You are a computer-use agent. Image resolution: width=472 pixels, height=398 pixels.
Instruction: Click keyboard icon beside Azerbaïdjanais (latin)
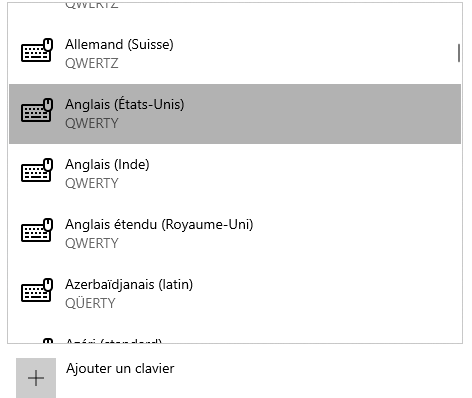coord(37,290)
